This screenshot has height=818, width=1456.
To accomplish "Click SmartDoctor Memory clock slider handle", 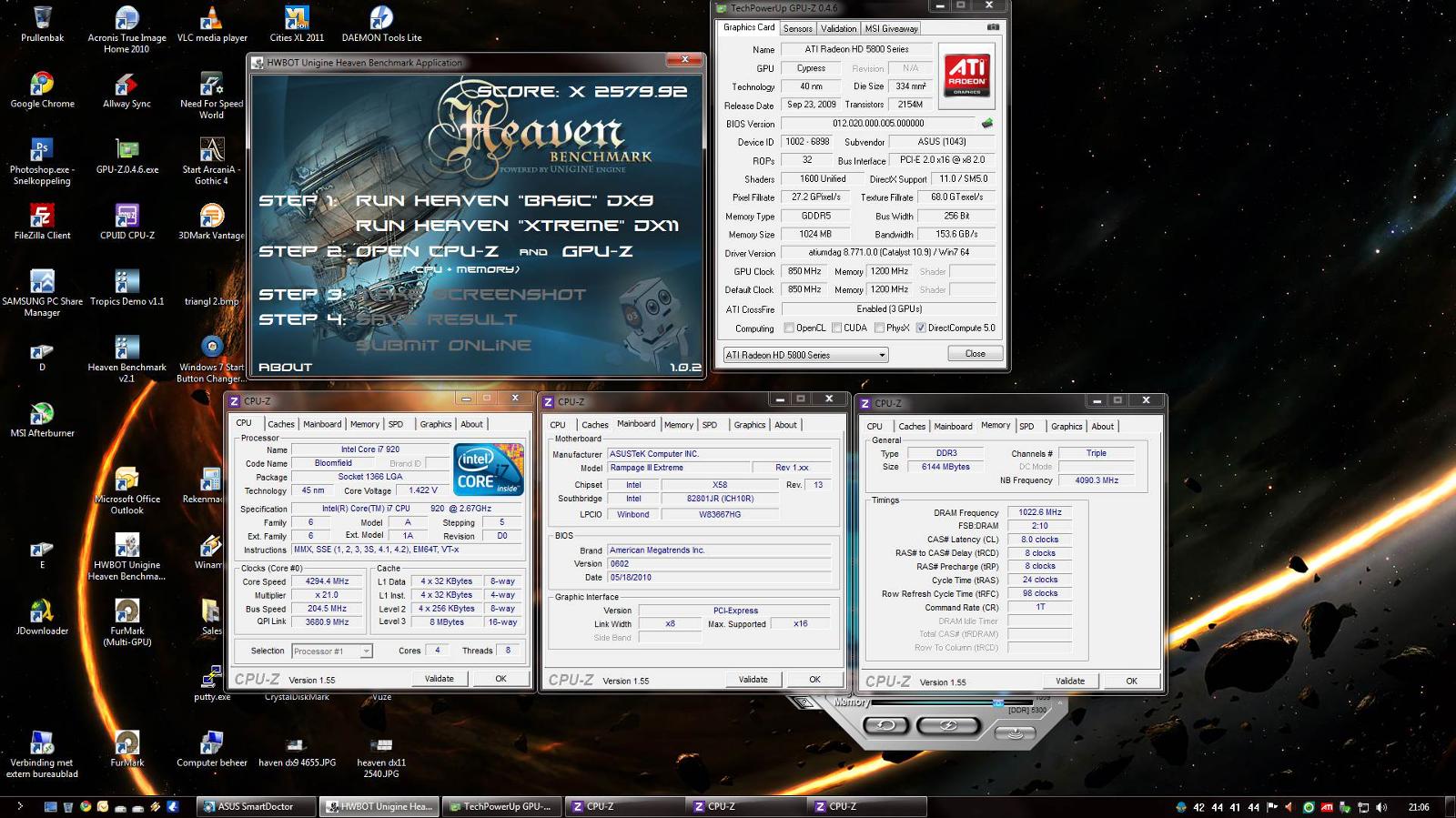I will pyautogui.click(x=998, y=703).
